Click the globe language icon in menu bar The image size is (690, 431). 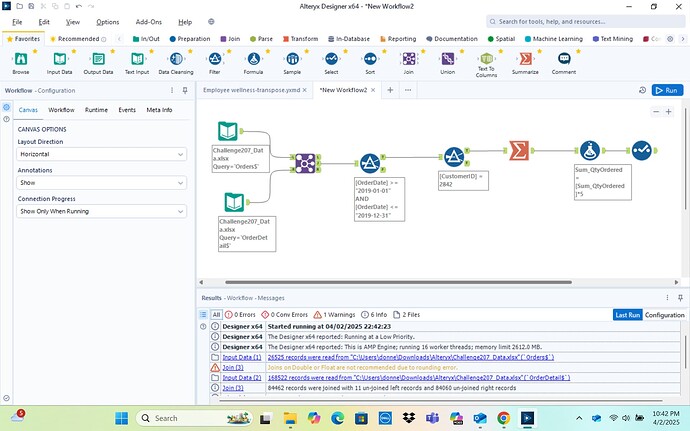click(x=211, y=22)
